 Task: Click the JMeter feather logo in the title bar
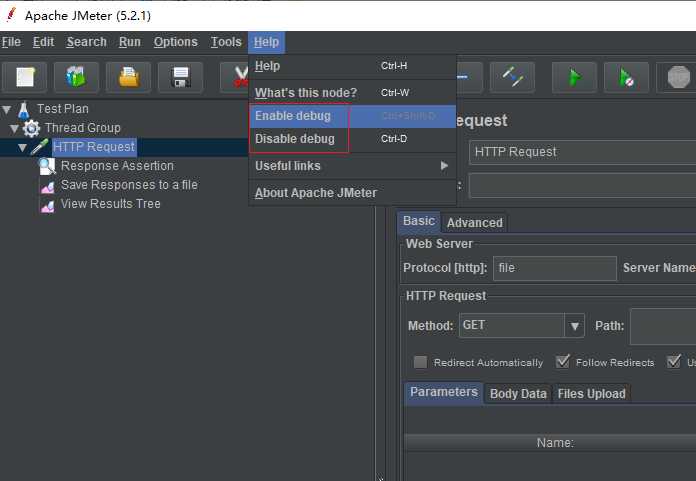11,15
